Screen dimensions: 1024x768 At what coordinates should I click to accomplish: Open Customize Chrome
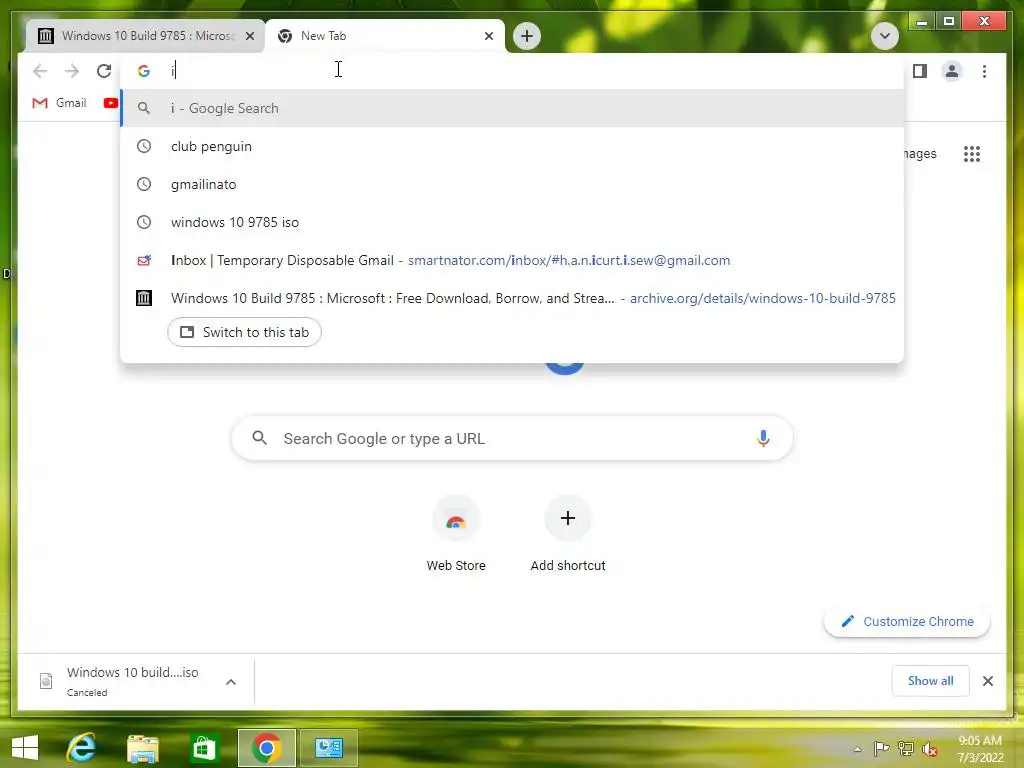[907, 622]
